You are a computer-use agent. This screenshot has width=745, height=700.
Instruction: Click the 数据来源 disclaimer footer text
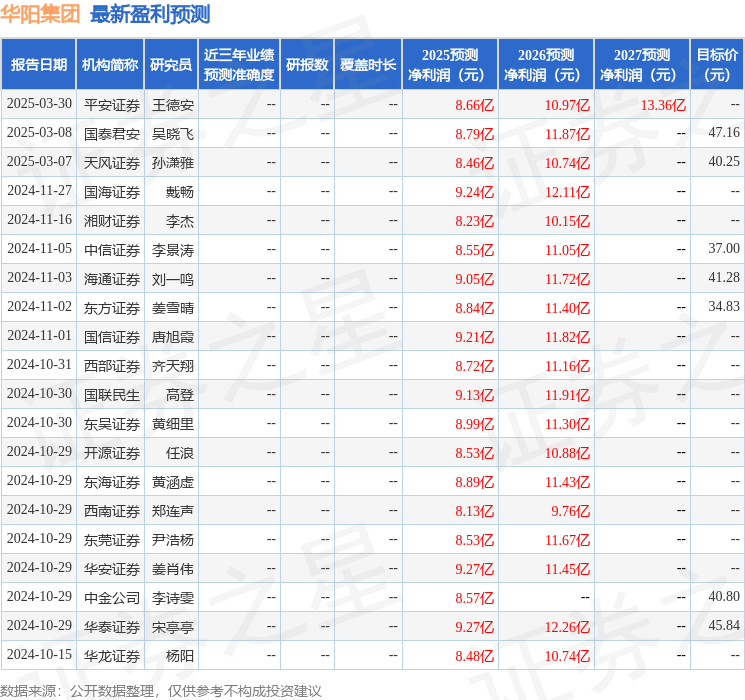click(x=161, y=690)
